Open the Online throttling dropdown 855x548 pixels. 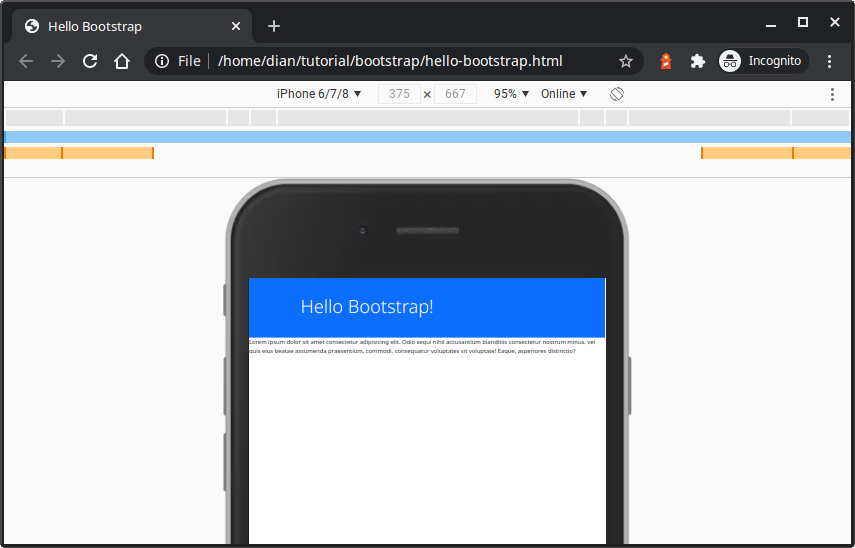point(564,94)
